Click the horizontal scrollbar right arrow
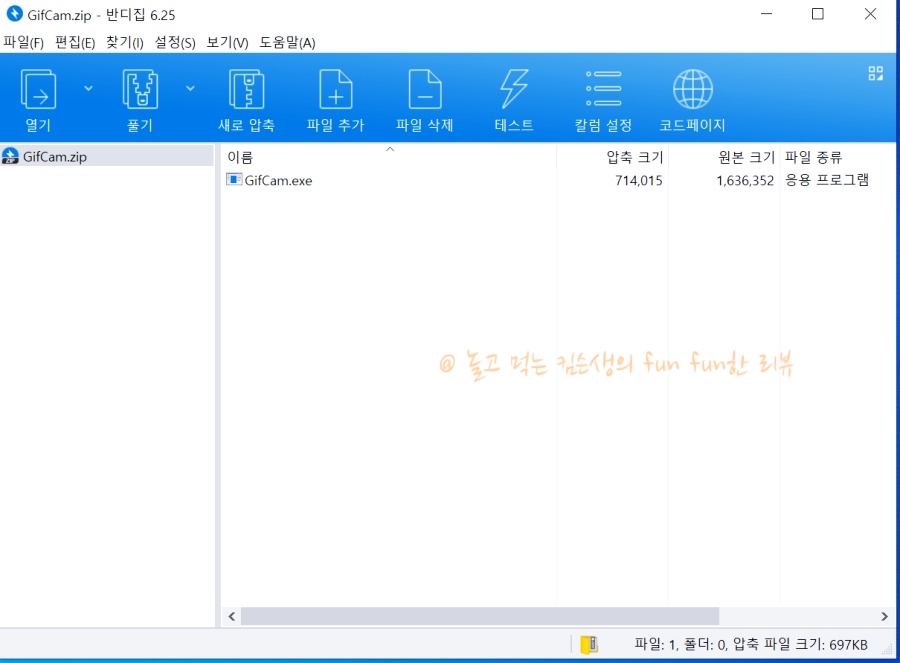 pyautogui.click(x=884, y=617)
